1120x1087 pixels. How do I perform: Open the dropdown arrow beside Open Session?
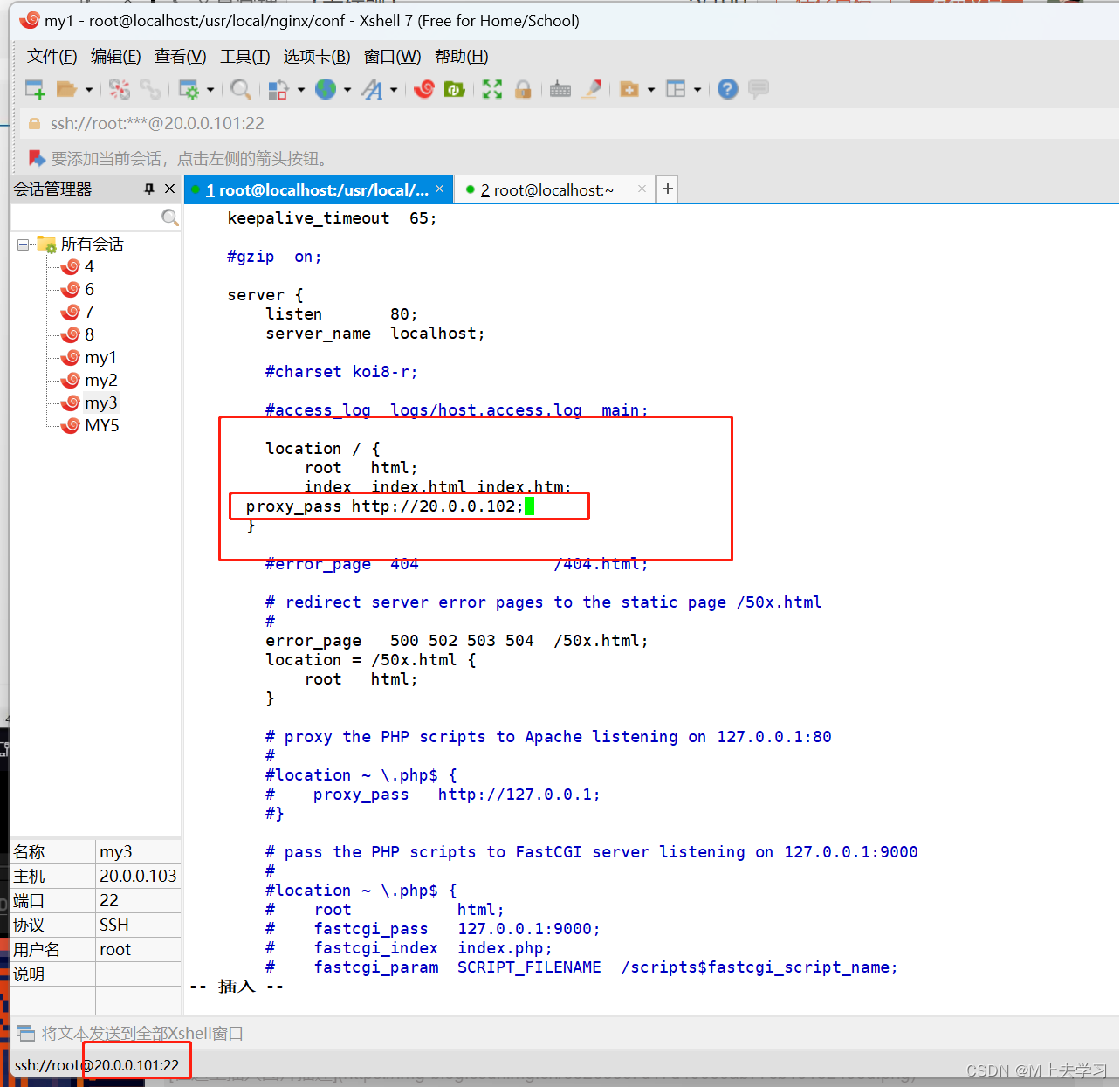point(89,89)
